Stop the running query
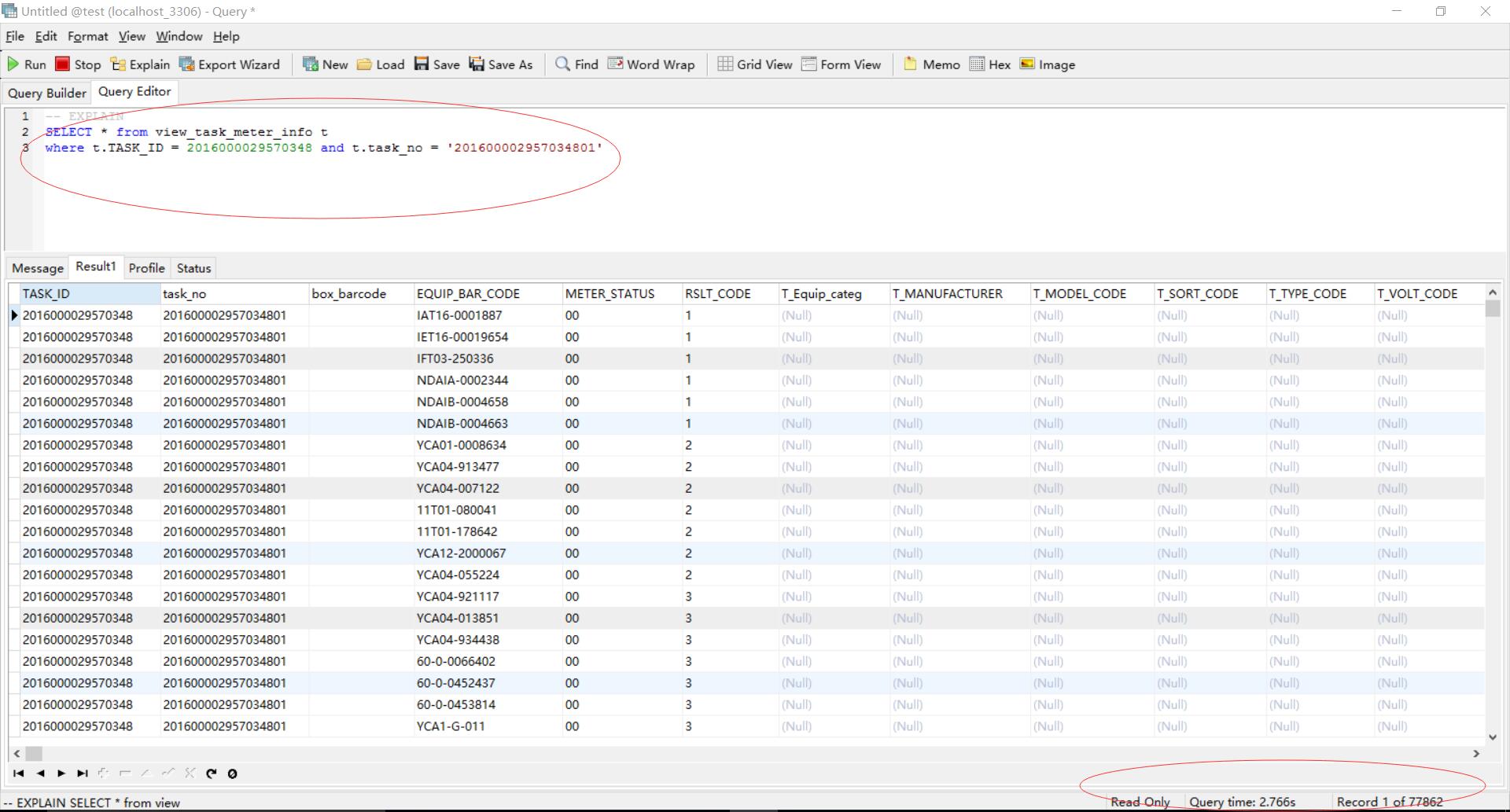The height and width of the screenshot is (812, 1510). 78,64
